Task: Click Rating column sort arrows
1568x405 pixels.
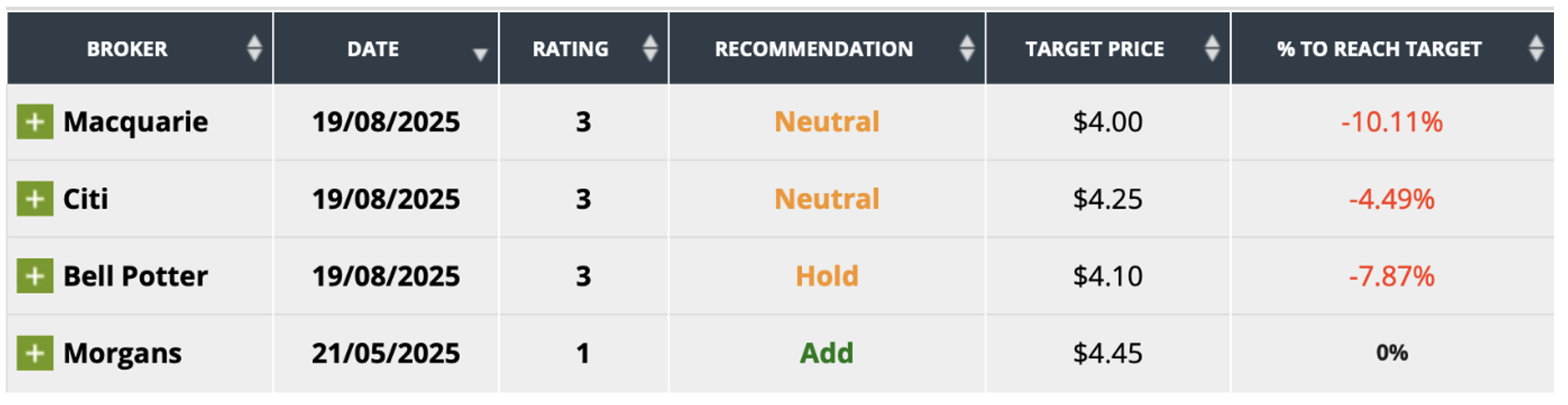Action: [x=650, y=48]
